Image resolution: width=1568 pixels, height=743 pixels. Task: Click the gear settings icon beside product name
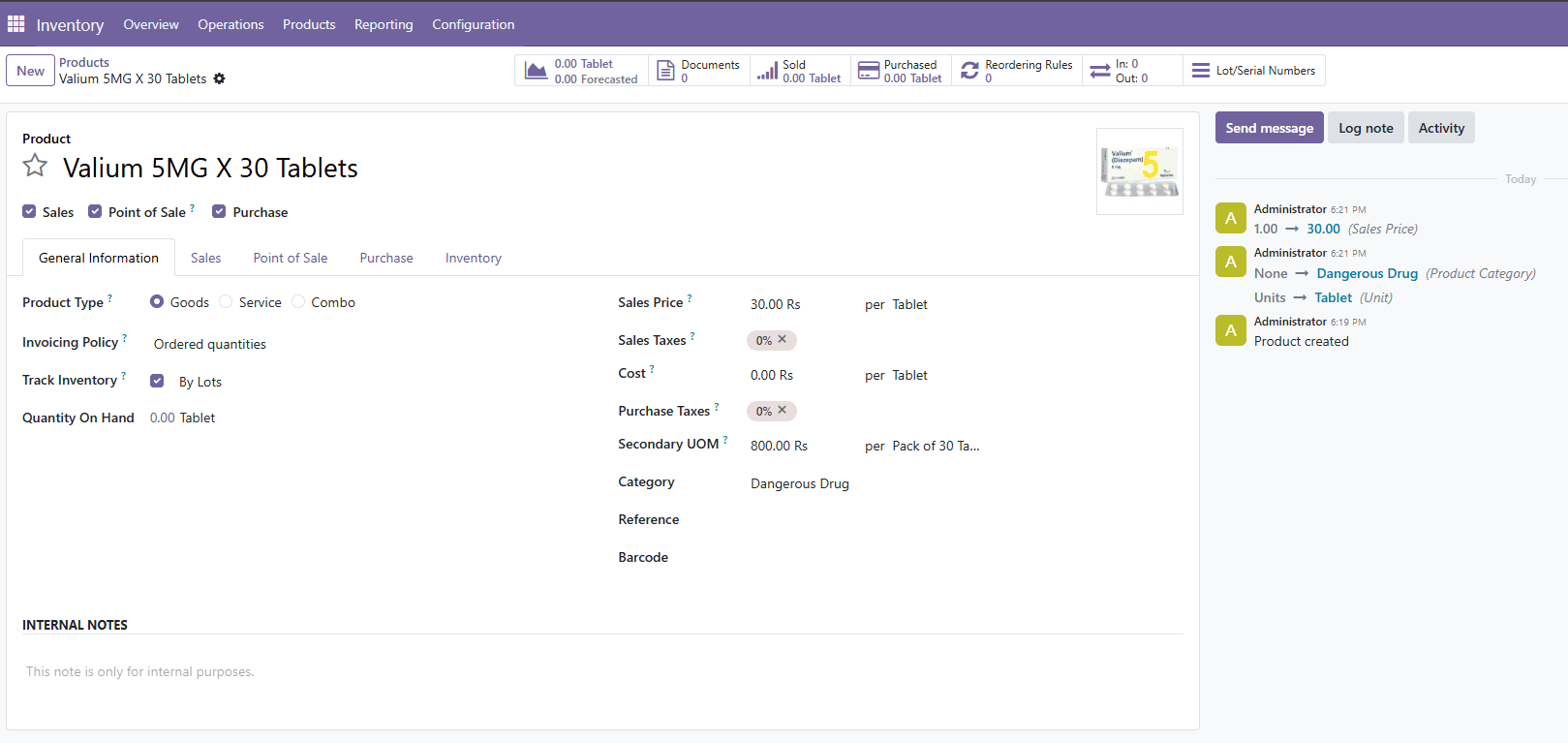click(220, 78)
